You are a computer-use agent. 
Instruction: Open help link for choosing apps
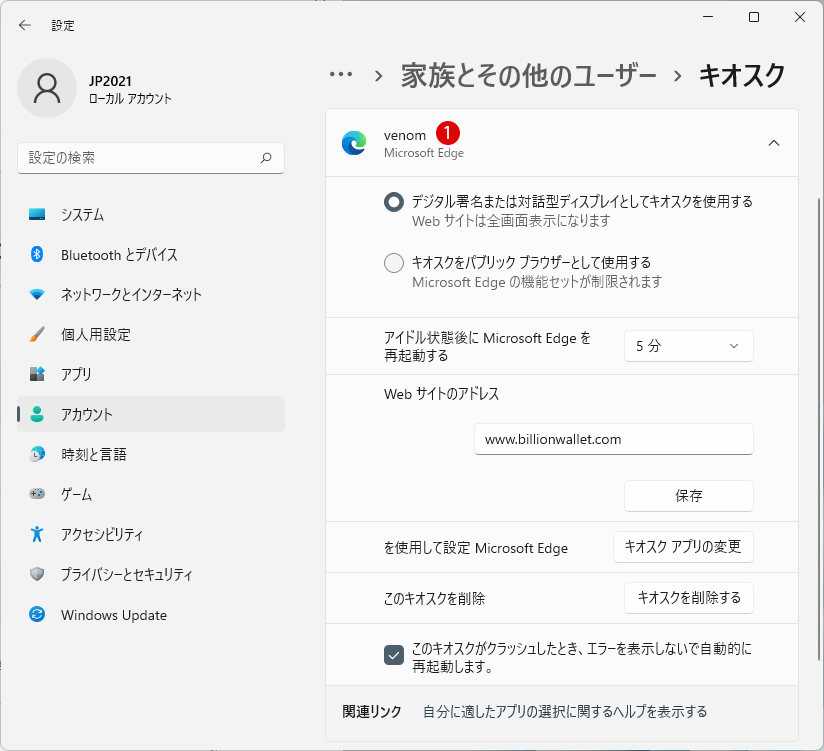pos(565,712)
